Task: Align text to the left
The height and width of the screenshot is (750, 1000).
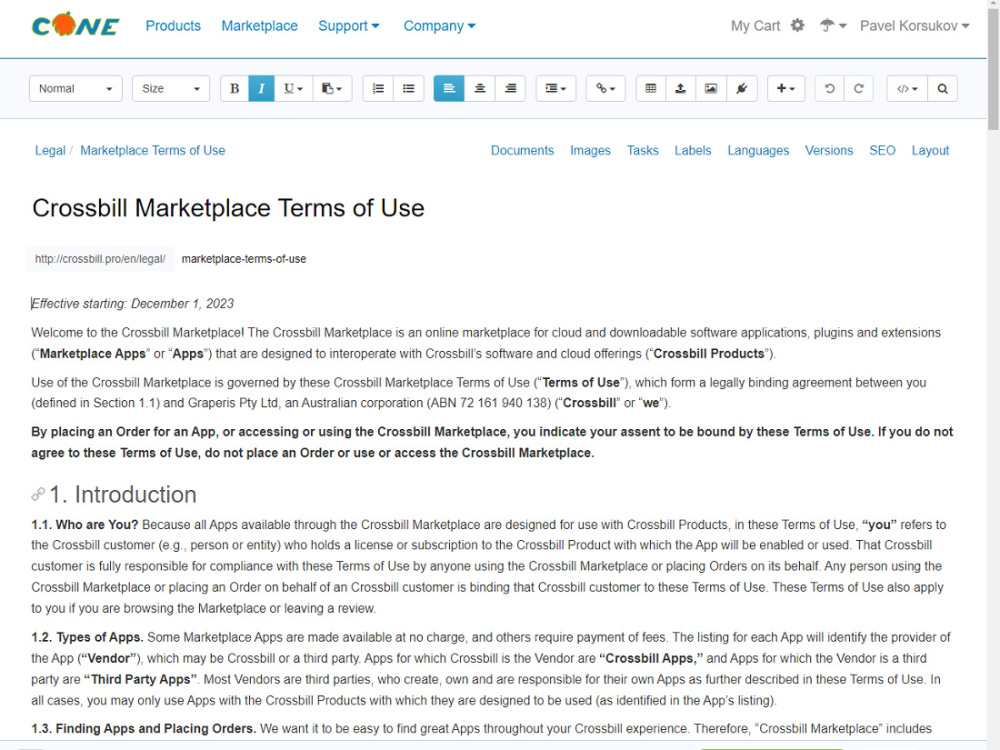Action: tap(449, 89)
